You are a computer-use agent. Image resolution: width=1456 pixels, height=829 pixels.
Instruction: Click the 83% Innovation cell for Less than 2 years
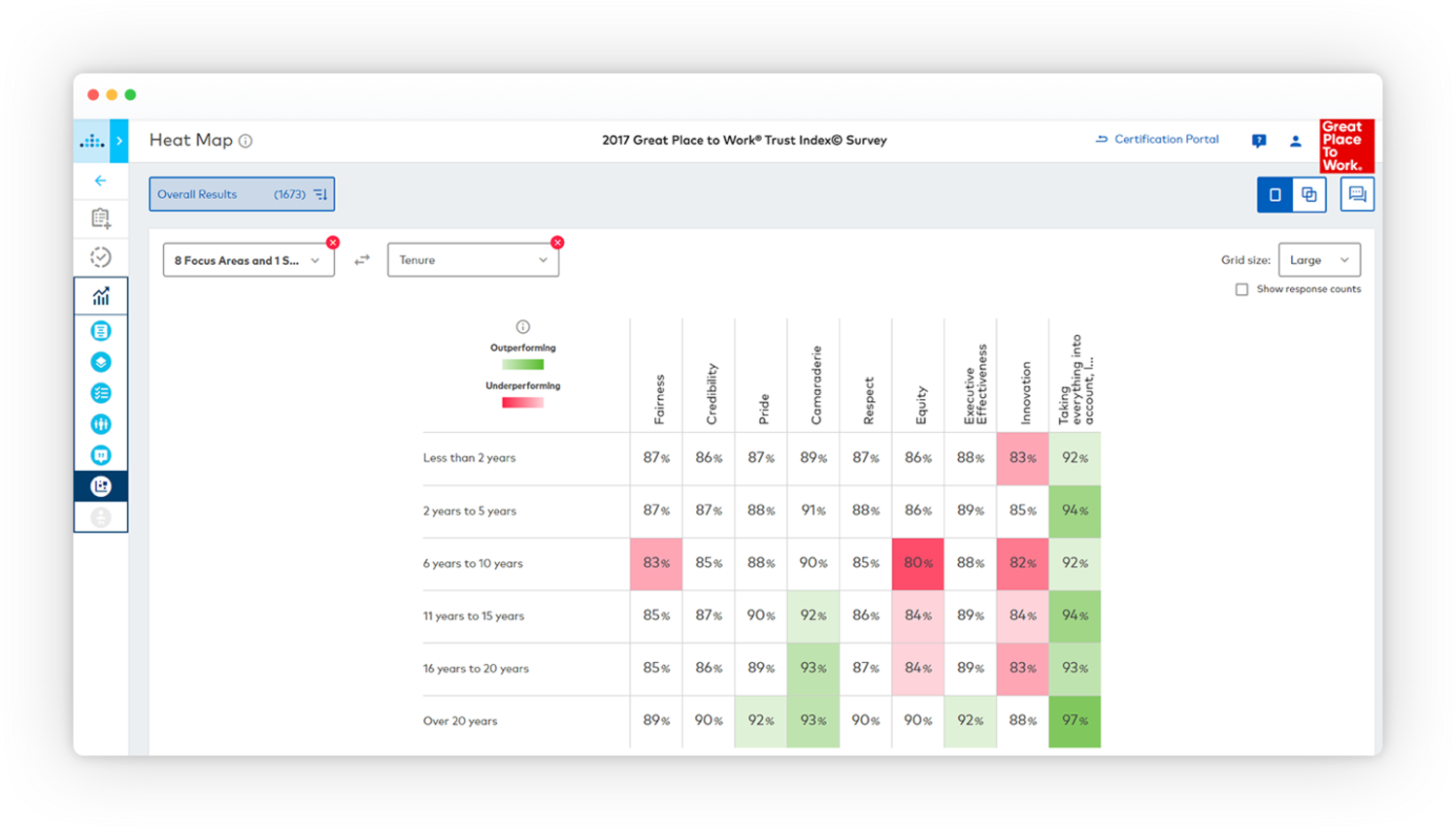[x=1022, y=459]
